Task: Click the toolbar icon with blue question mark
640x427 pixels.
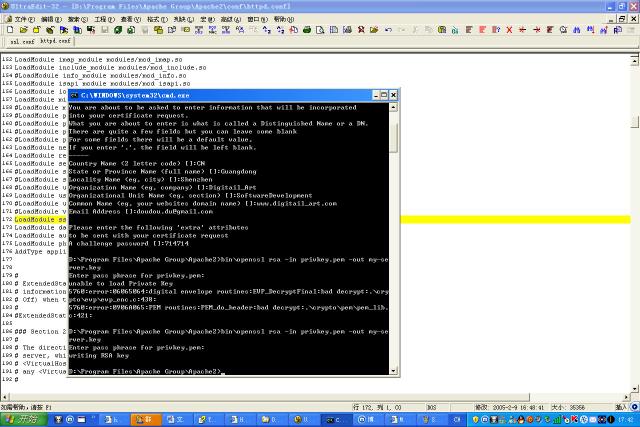Action: tap(496, 30)
